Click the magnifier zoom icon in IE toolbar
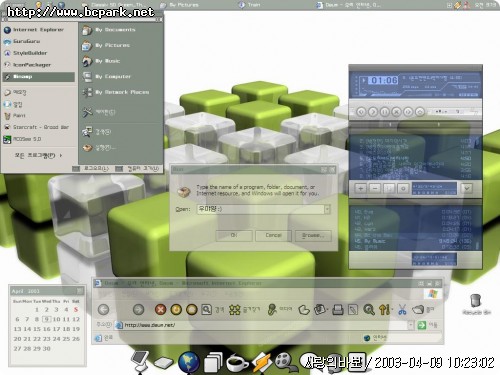Image resolution: width=500 pixels, height=375 pixels. coord(369,310)
